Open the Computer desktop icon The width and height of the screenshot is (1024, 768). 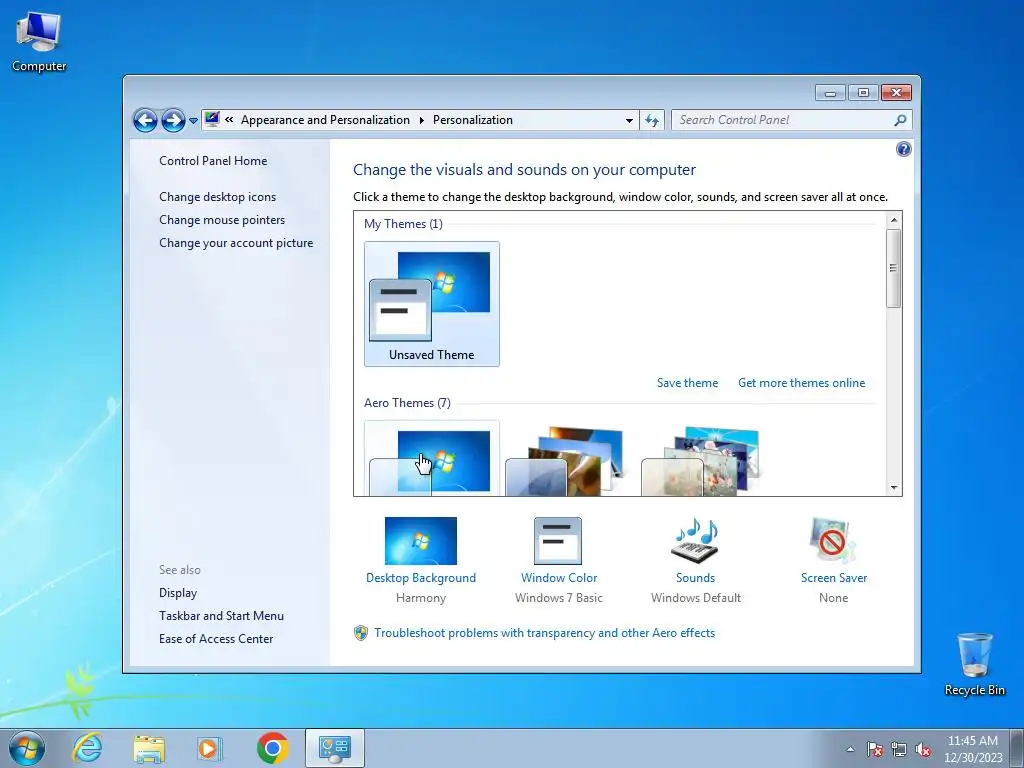pyautogui.click(x=39, y=40)
